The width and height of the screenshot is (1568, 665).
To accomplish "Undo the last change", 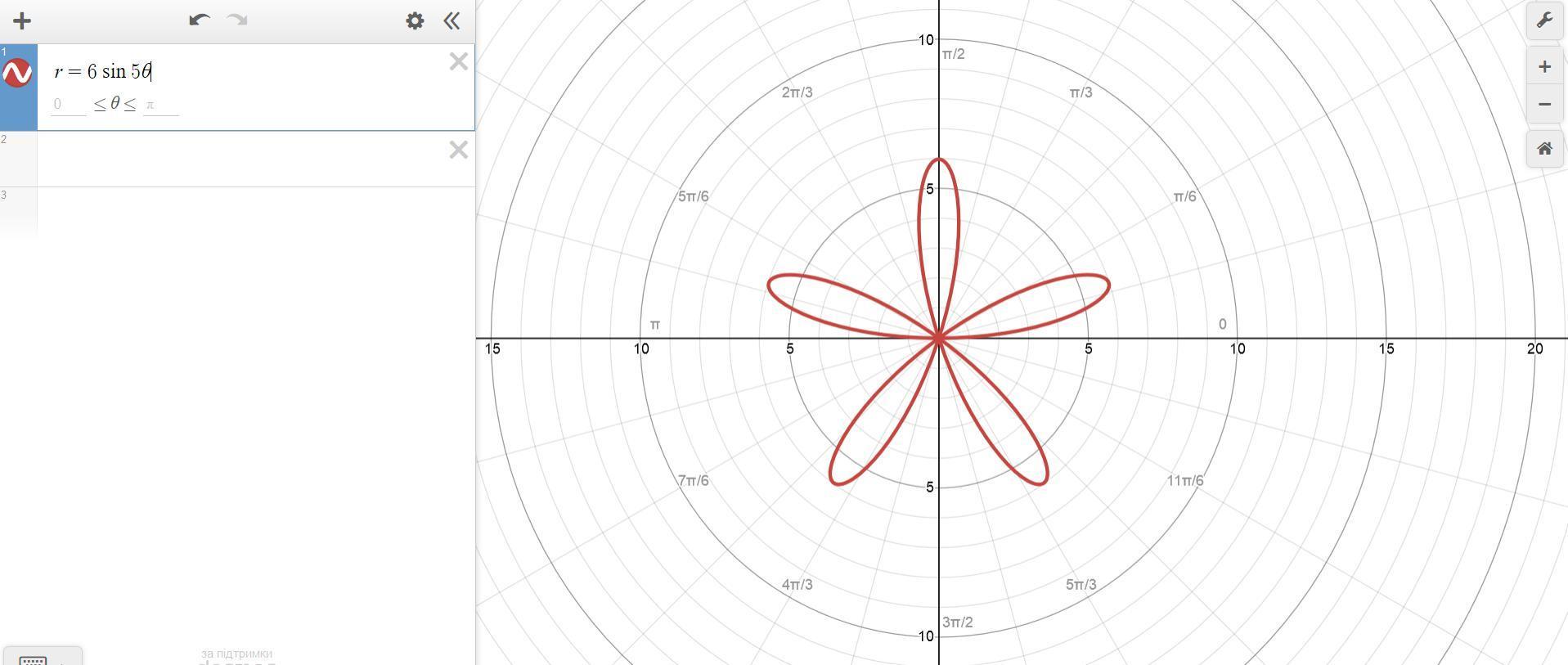I will click(x=199, y=20).
